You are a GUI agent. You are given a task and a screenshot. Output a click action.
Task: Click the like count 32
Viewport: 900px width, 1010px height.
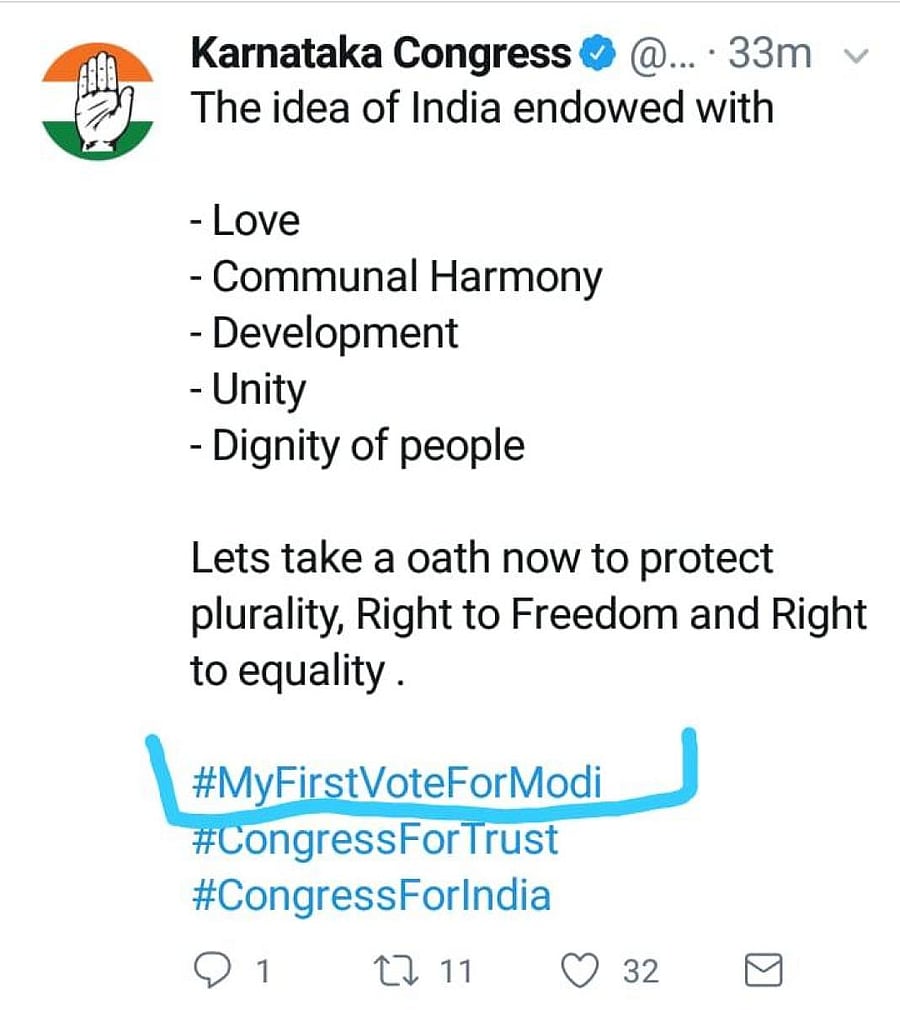(641, 971)
